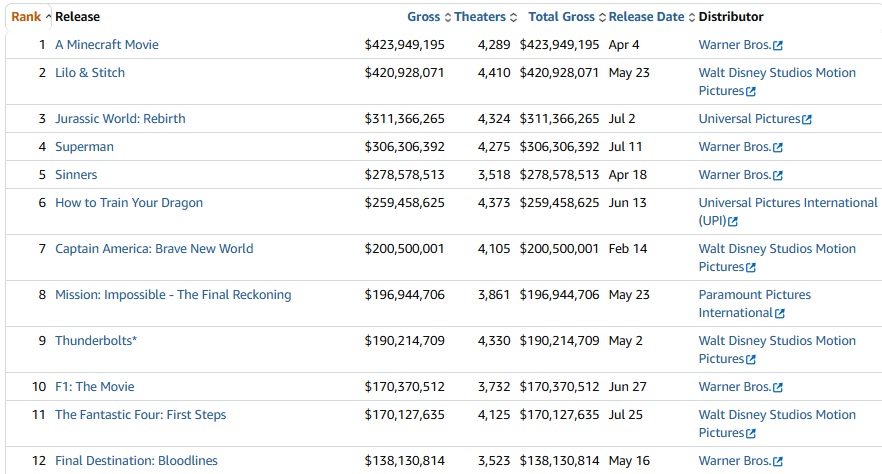This screenshot has height=474, width=882.
Task: Click external link icon beside (UPI)
Action: click(x=733, y=222)
